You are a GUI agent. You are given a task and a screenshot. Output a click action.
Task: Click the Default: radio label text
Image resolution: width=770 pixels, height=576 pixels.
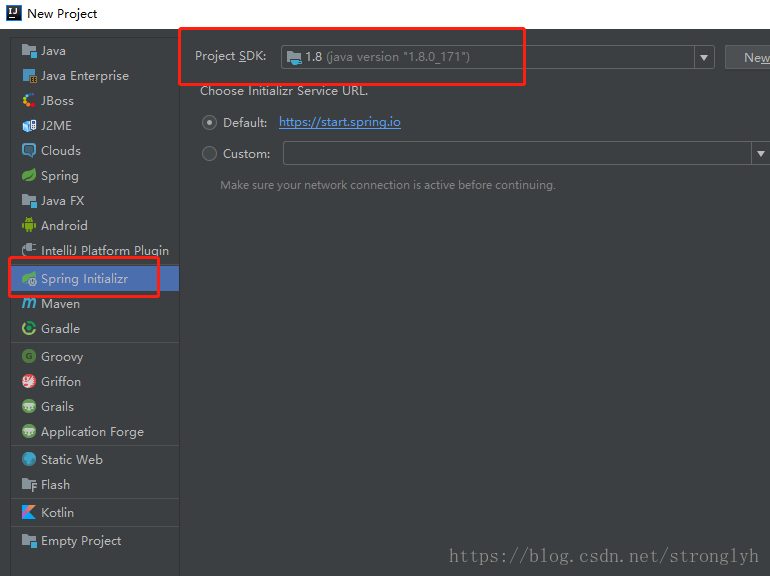(x=245, y=122)
